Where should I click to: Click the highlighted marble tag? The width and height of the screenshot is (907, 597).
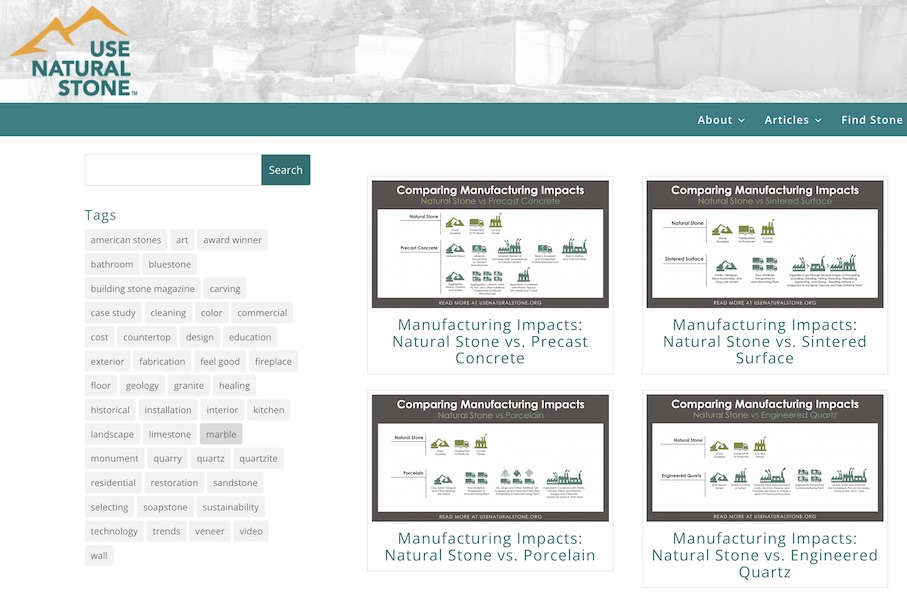[x=221, y=434]
